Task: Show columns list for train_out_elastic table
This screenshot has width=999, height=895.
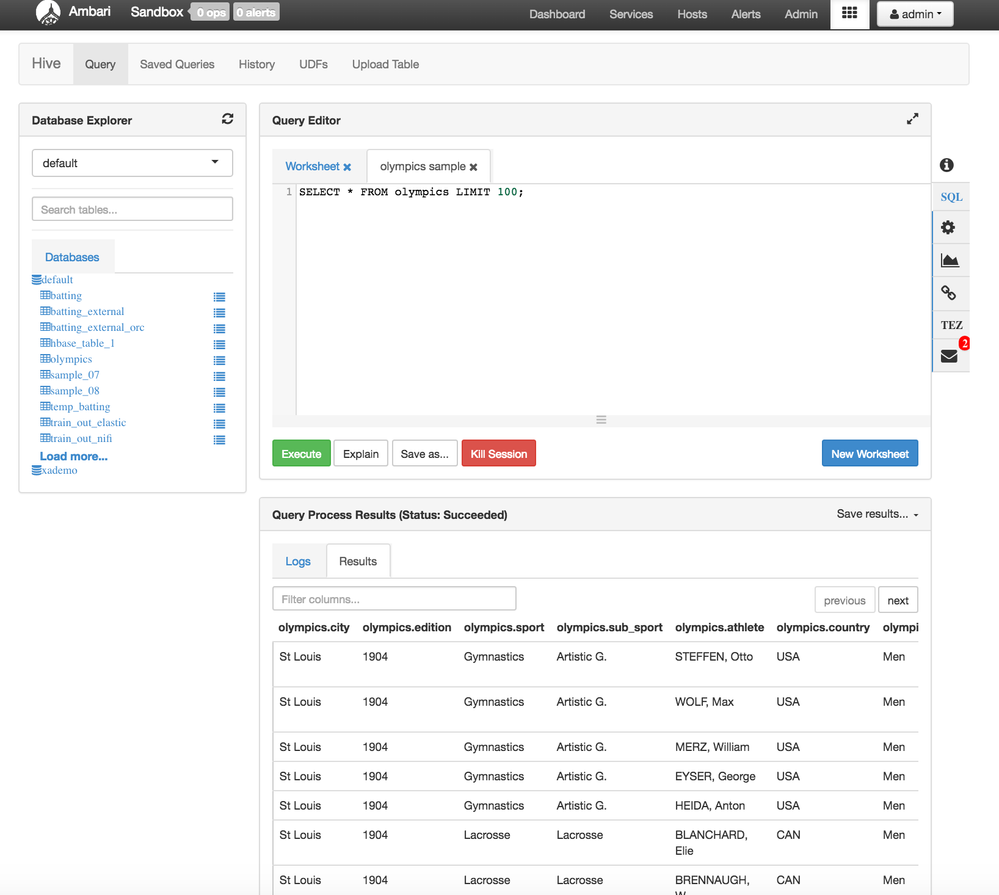Action: pyautogui.click(x=219, y=424)
